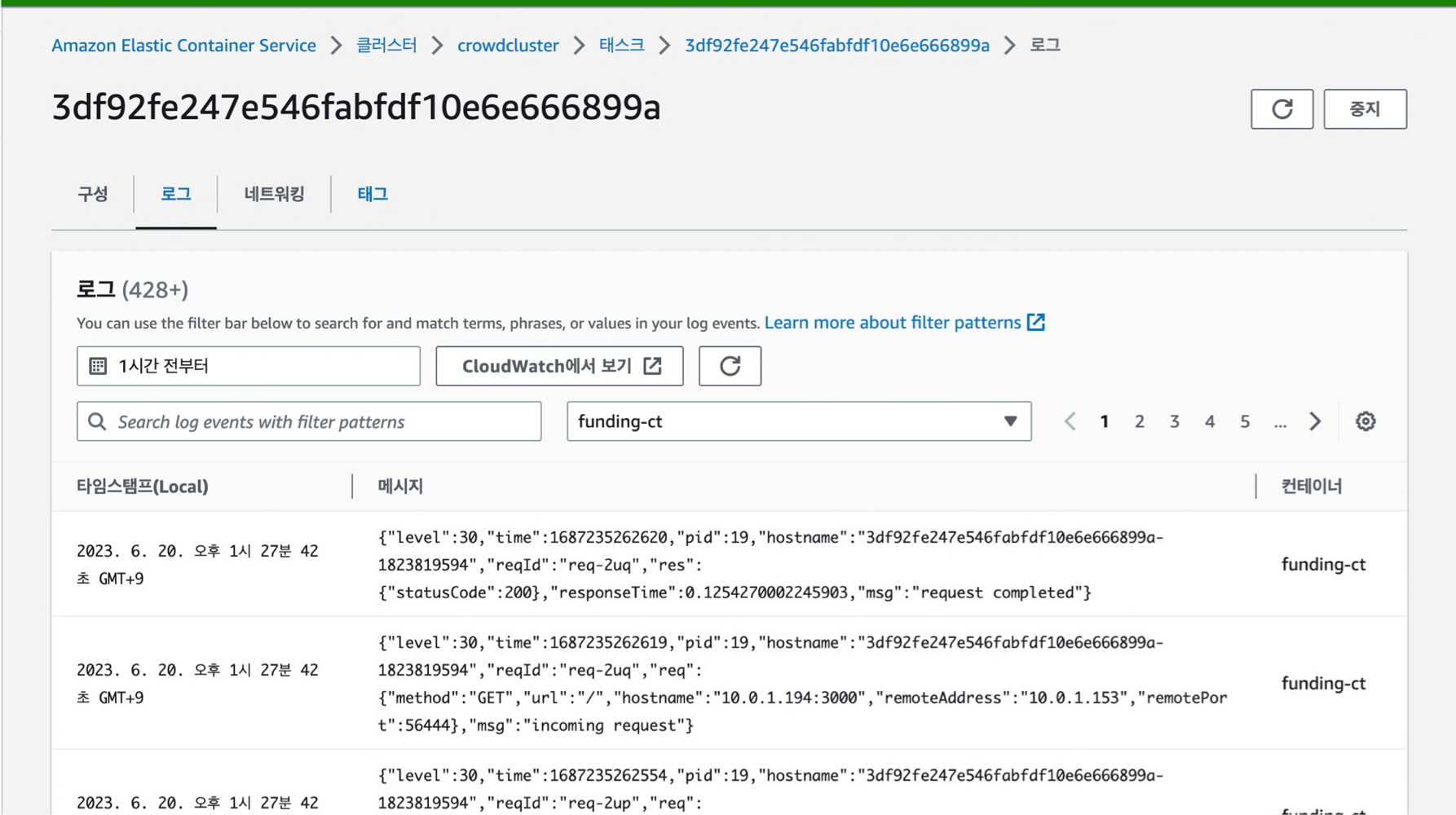
Task: Click the timestamp of the incoming request log row
Action: [197, 684]
